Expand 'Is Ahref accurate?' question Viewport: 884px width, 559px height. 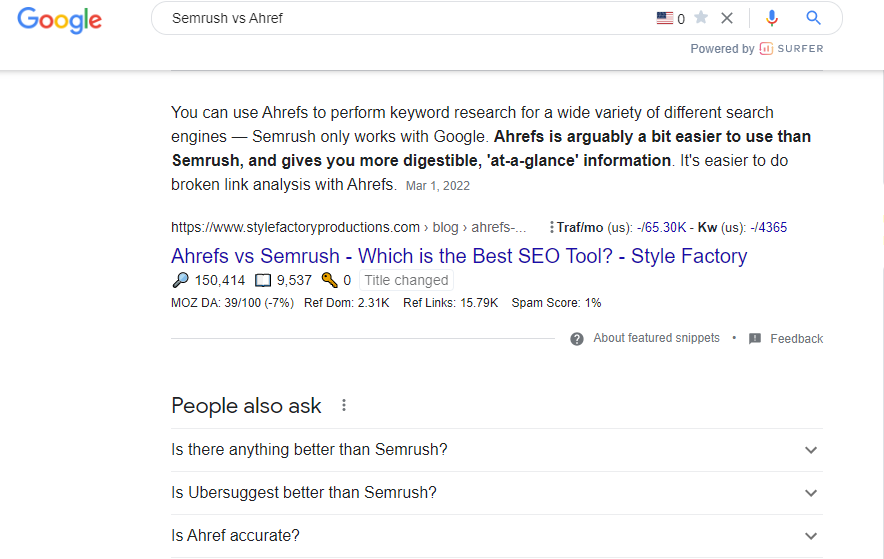click(811, 536)
